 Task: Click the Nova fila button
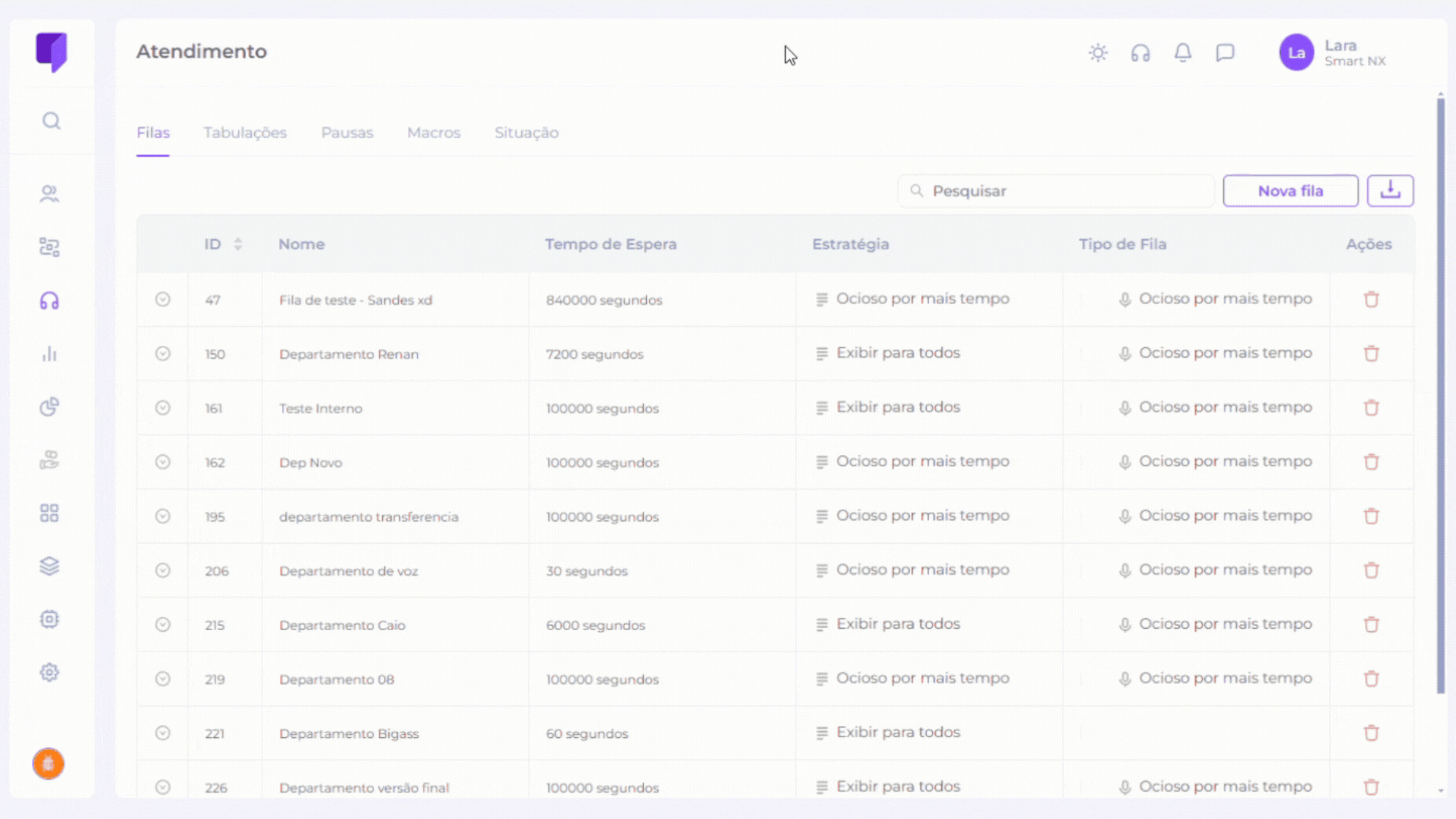tap(1291, 190)
